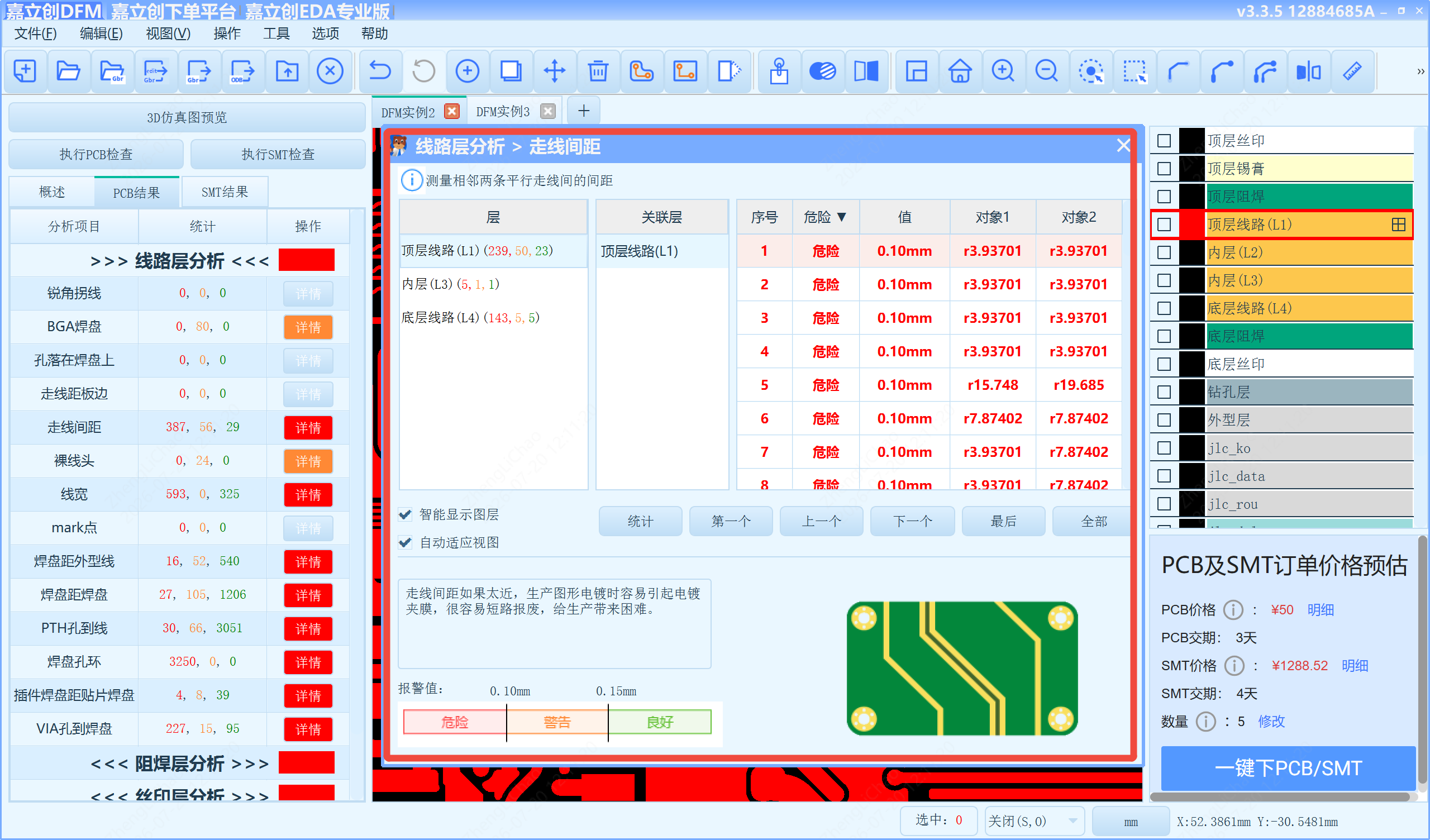Click the circled plus add icon
This screenshot has width=1430, height=840.
(468, 71)
